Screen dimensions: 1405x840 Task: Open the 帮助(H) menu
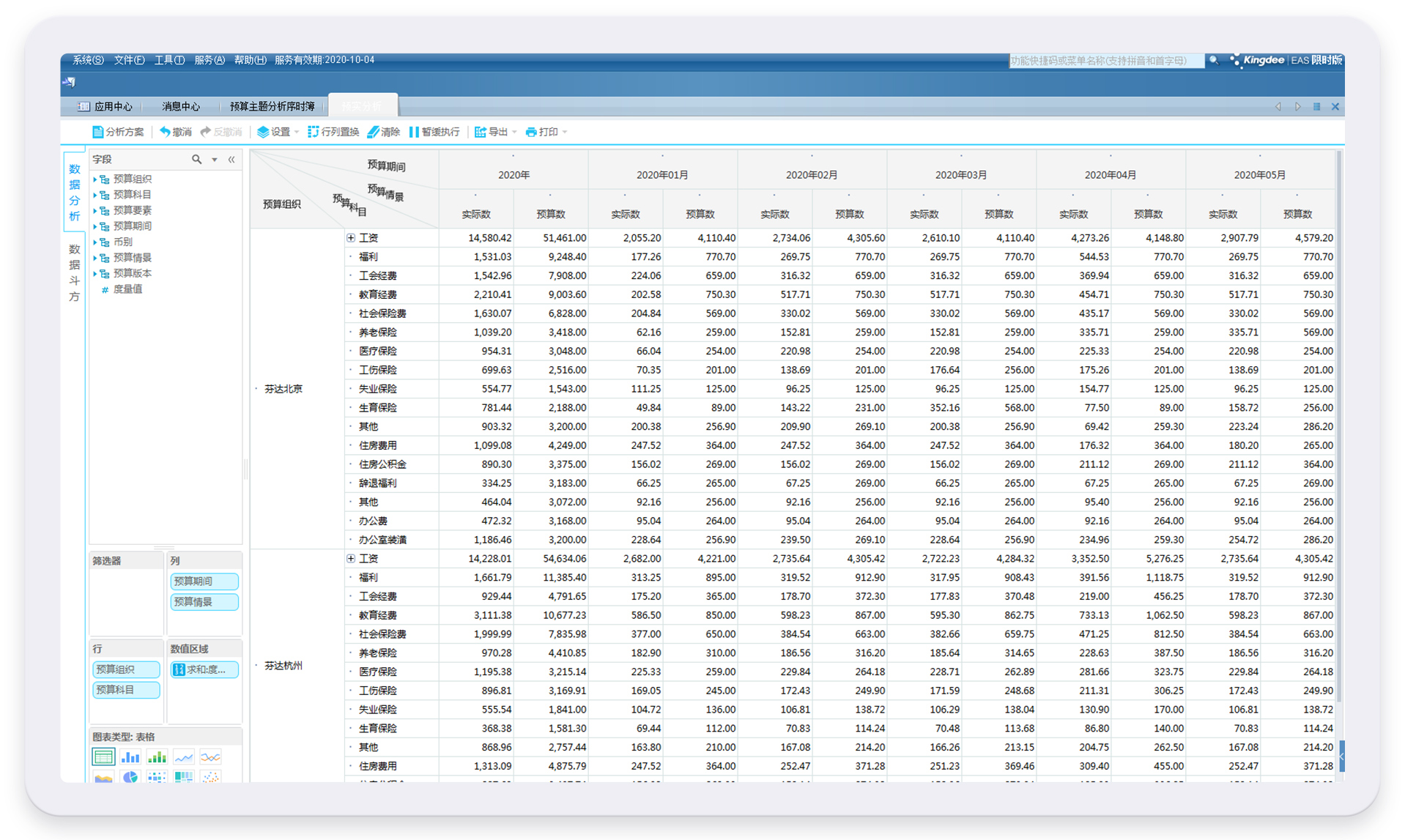[x=250, y=60]
